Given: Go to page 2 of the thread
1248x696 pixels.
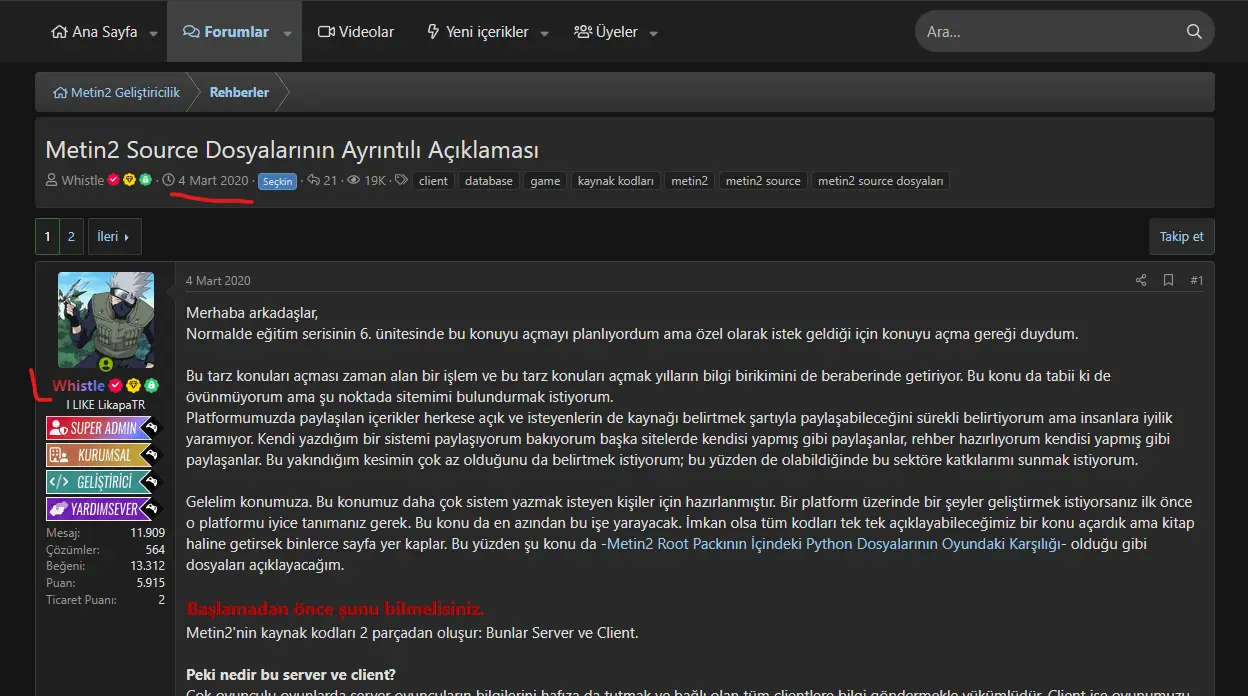Looking at the screenshot, I should click(x=71, y=237).
